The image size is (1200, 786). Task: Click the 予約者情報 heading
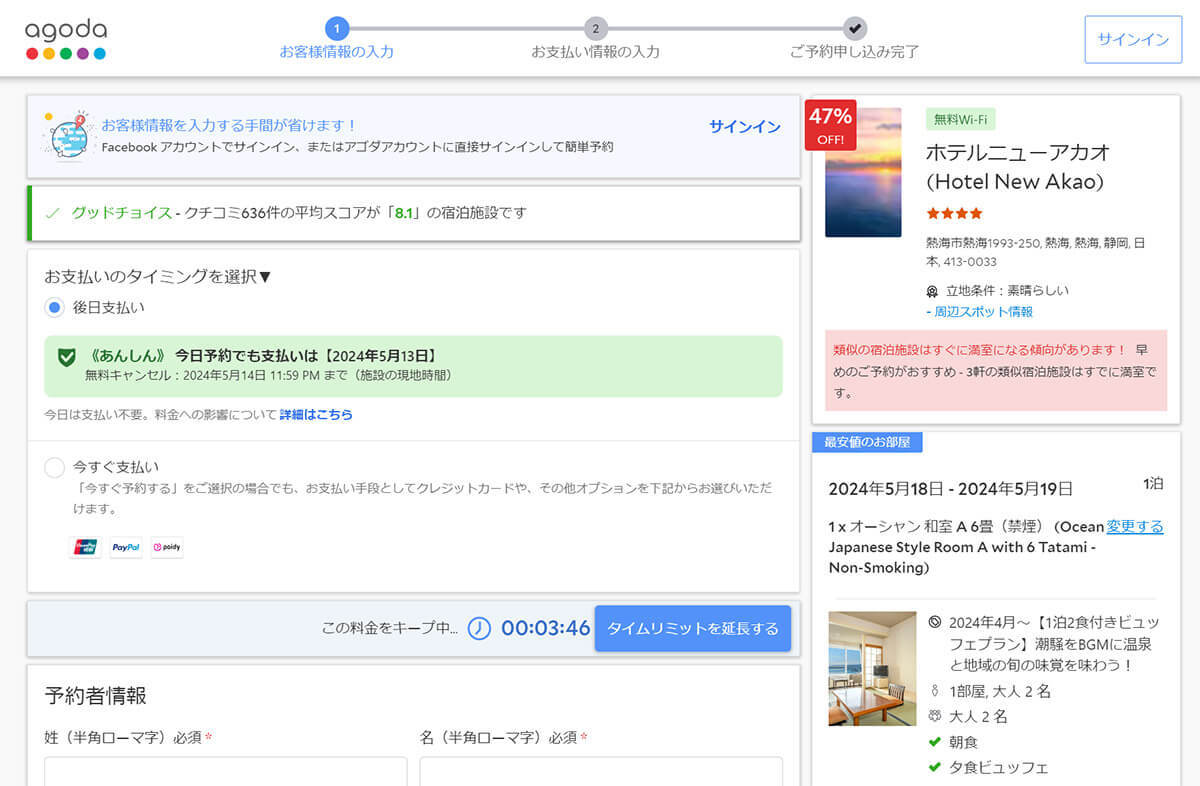click(x=96, y=696)
